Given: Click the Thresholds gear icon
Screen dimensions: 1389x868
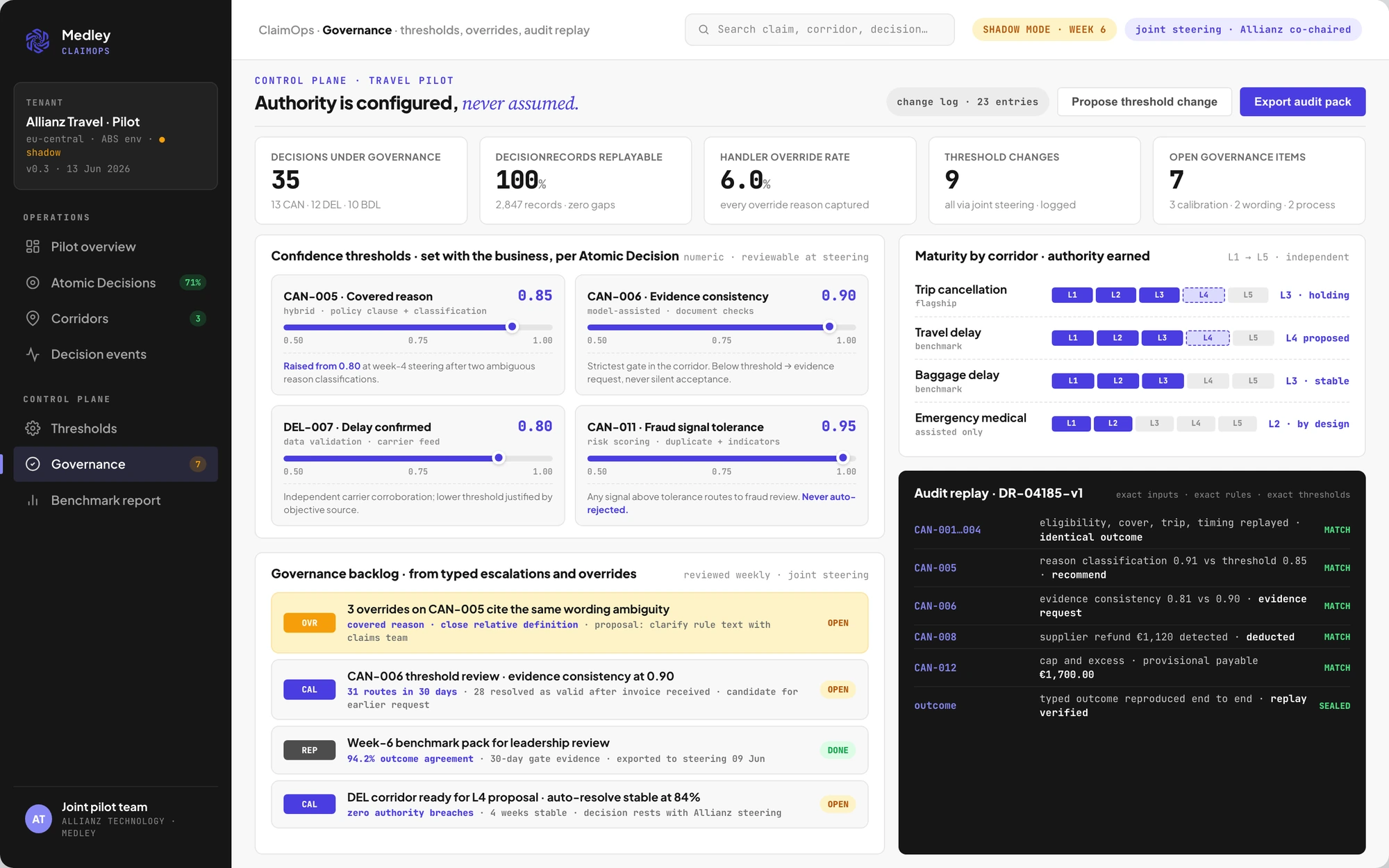Looking at the screenshot, I should [33, 428].
